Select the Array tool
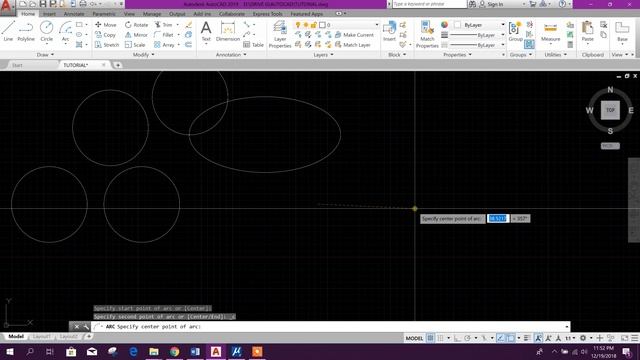Viewport: 640px width, 360px height. pos(164,45)
